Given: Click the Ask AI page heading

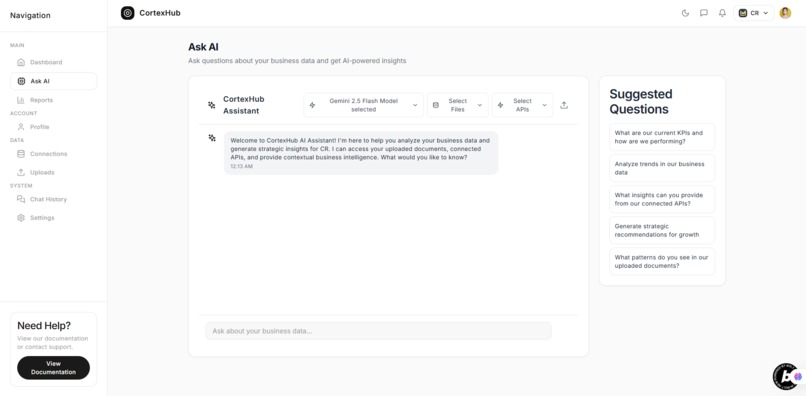Looking at the screenshot, I should [x=203, y=47].
